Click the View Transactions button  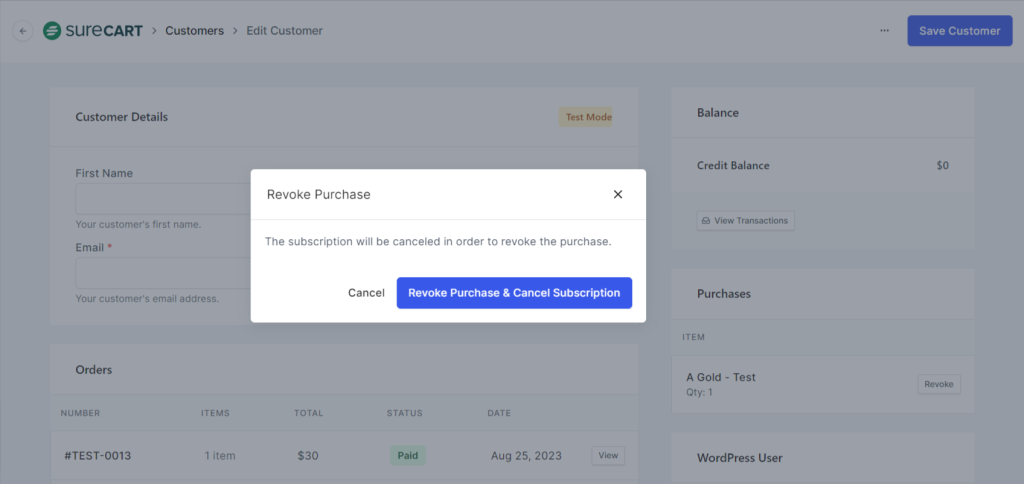(x=745, y=221)
